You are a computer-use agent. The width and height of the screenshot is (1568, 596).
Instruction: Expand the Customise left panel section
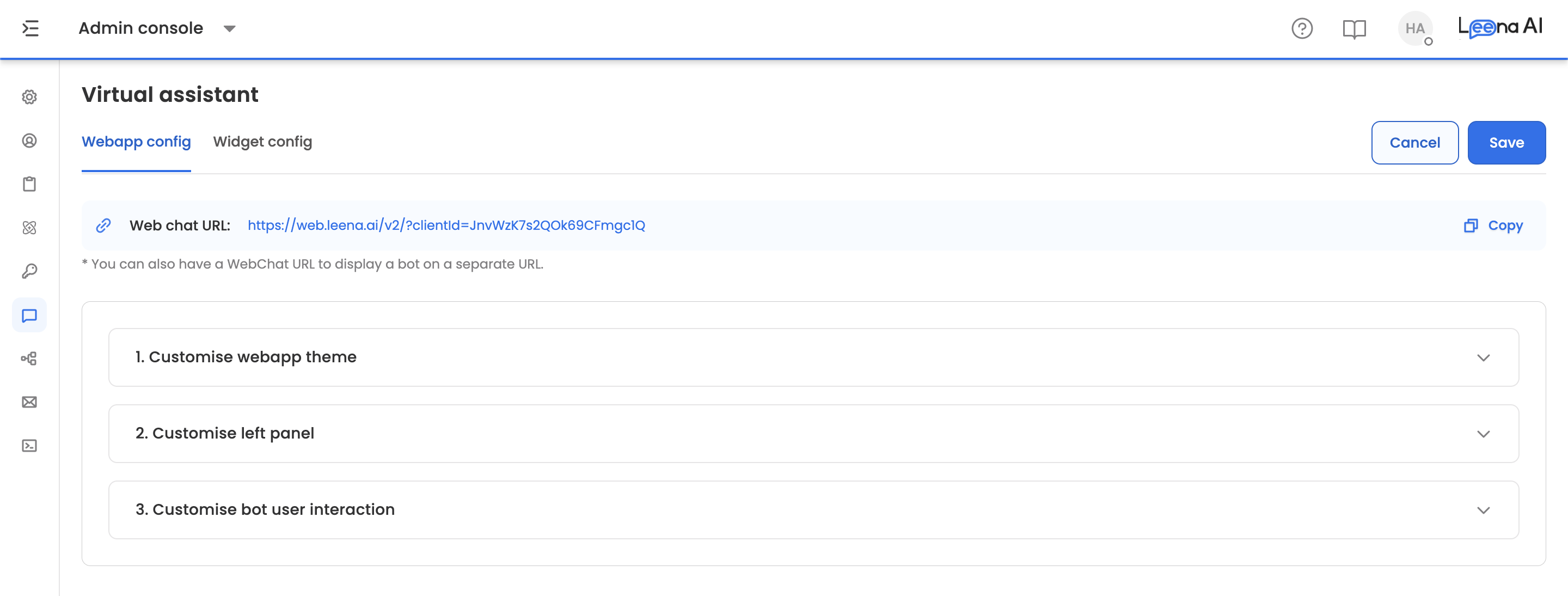click(813, 434)
